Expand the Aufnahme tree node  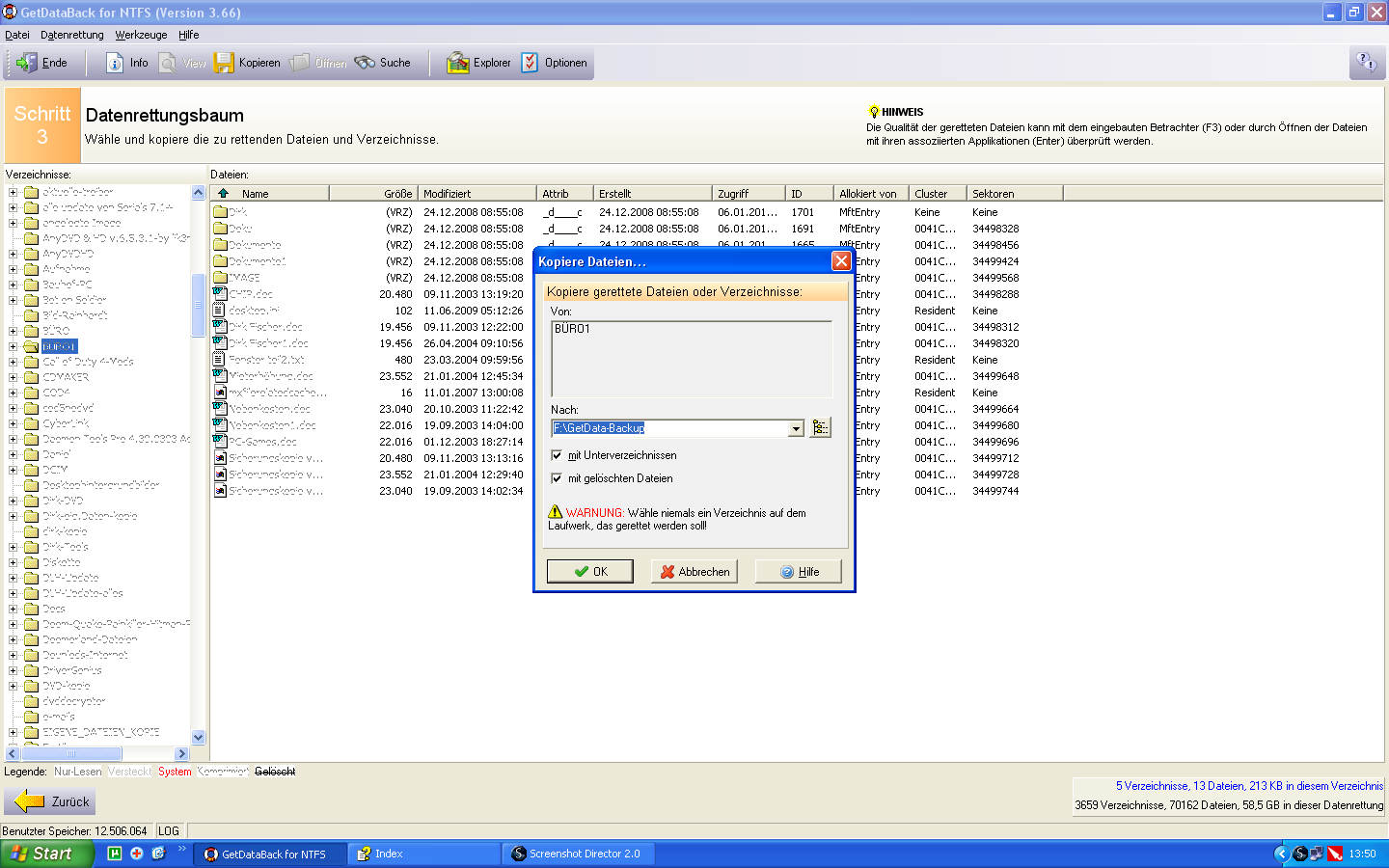coord(14,269)
